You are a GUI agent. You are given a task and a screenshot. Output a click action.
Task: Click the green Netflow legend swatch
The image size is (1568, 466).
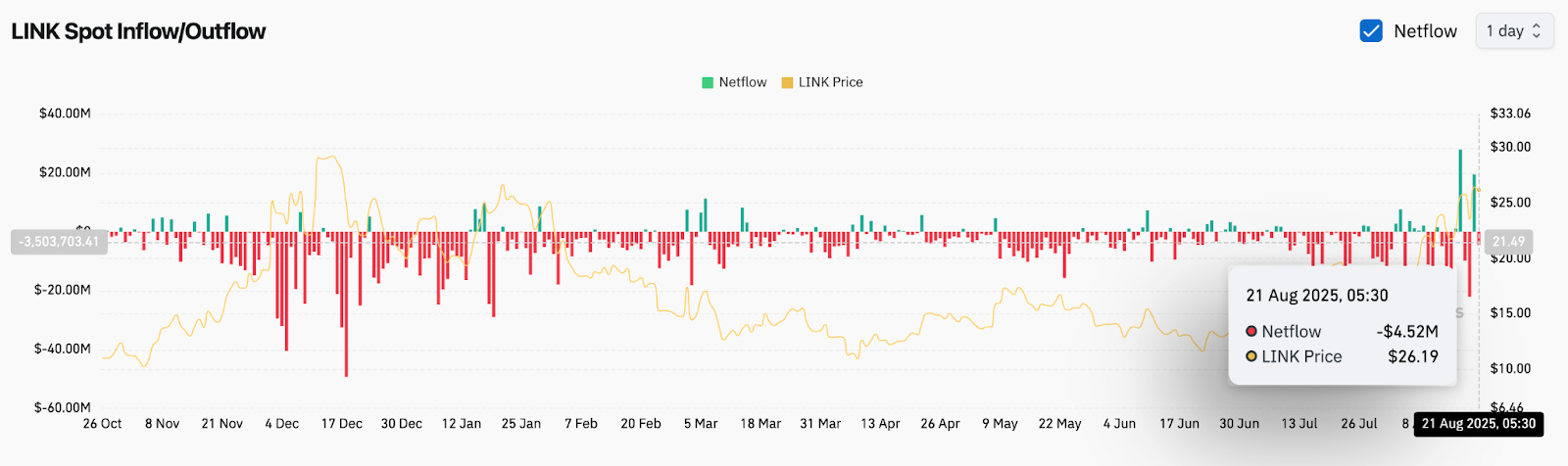click(x=708, y=83)
